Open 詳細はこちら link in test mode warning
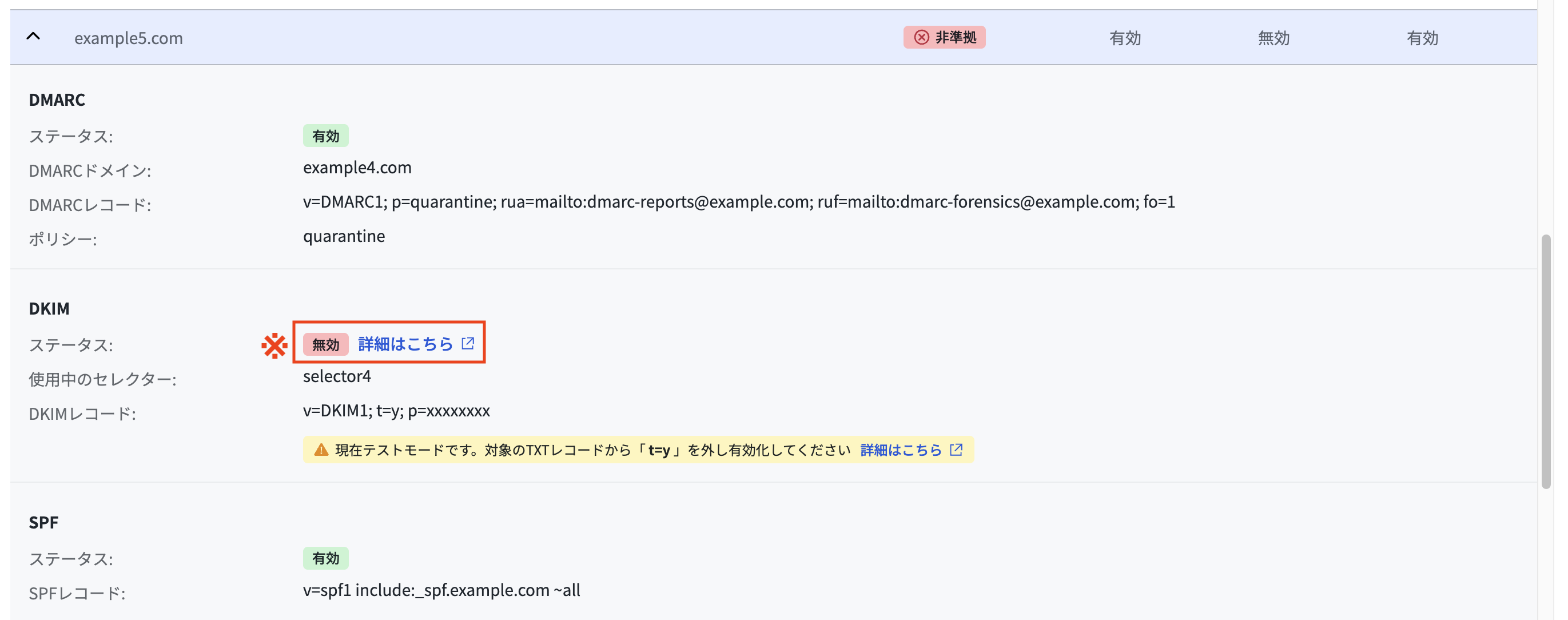 click(901, 450)
